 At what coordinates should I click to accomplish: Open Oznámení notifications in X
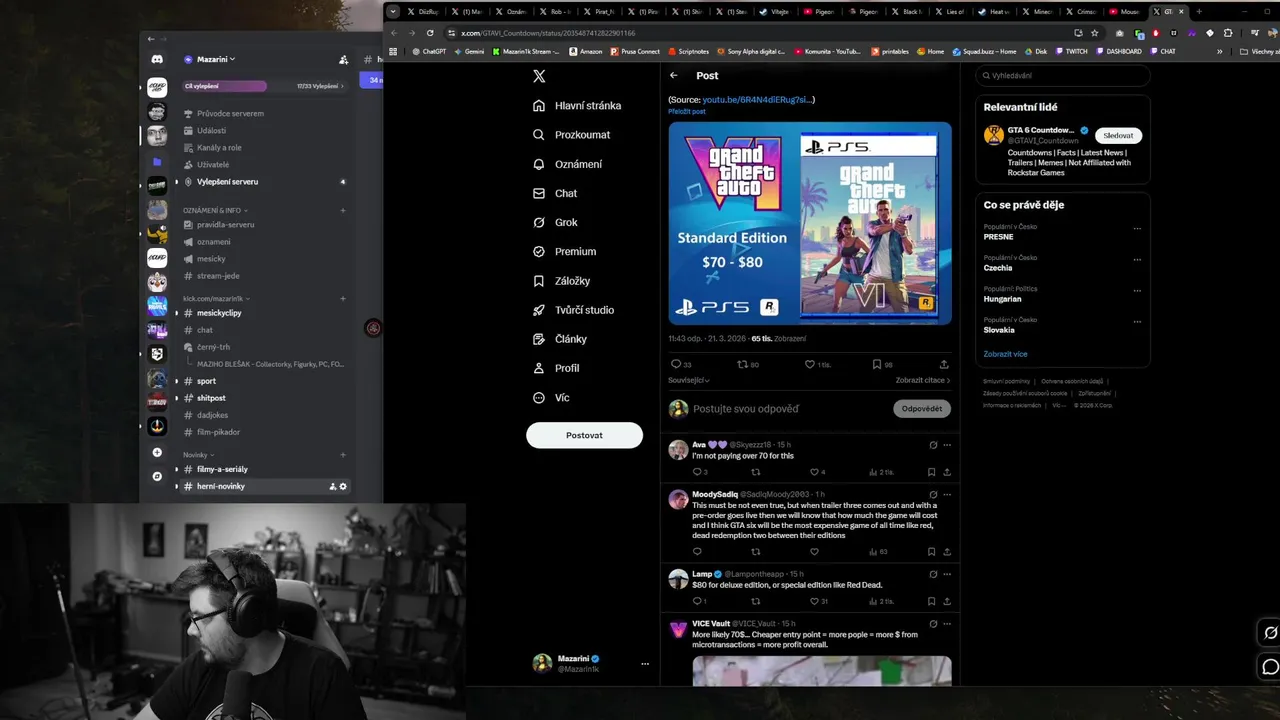567,164
